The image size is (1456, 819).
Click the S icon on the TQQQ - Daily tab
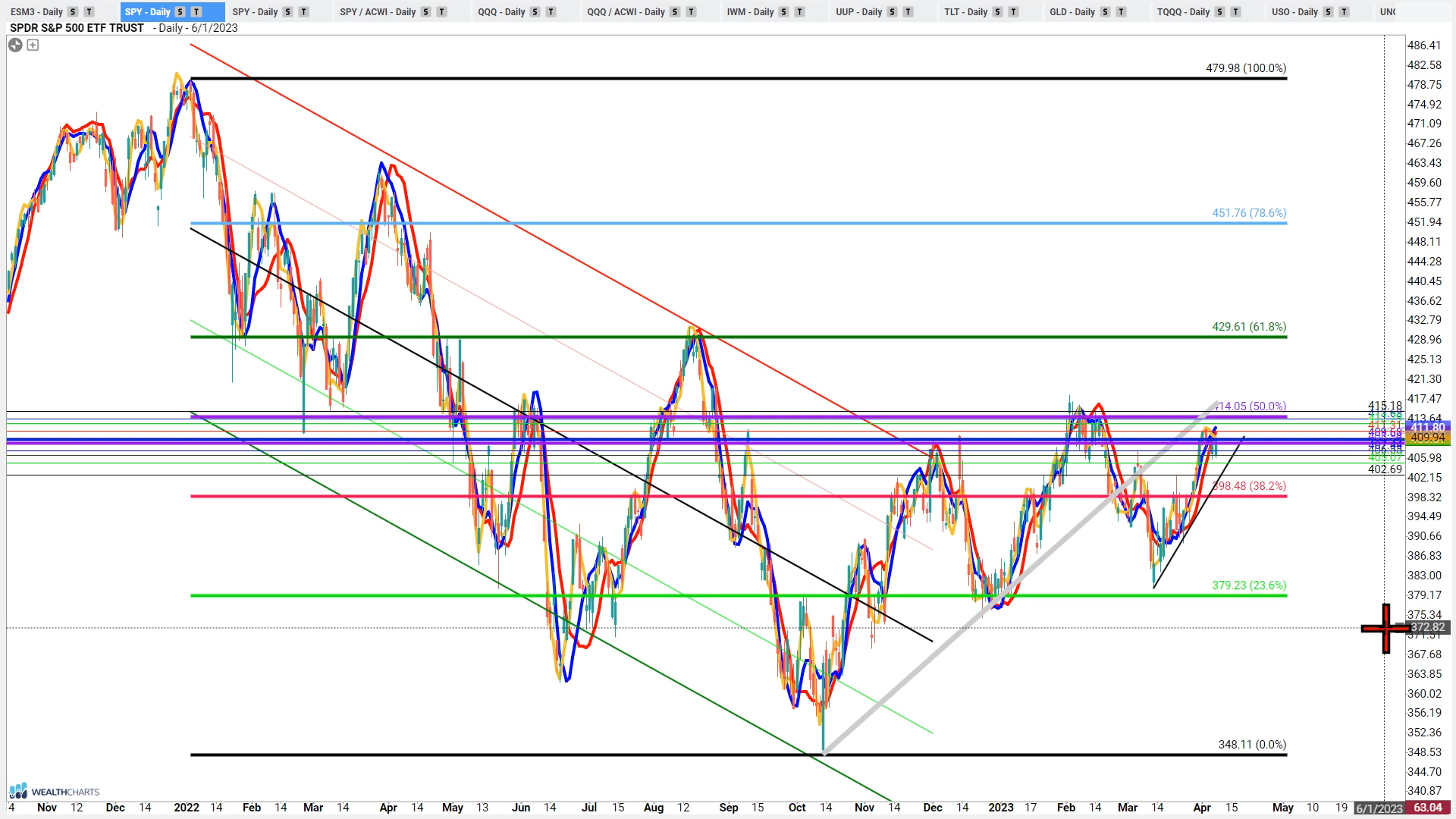[1219, 12]
